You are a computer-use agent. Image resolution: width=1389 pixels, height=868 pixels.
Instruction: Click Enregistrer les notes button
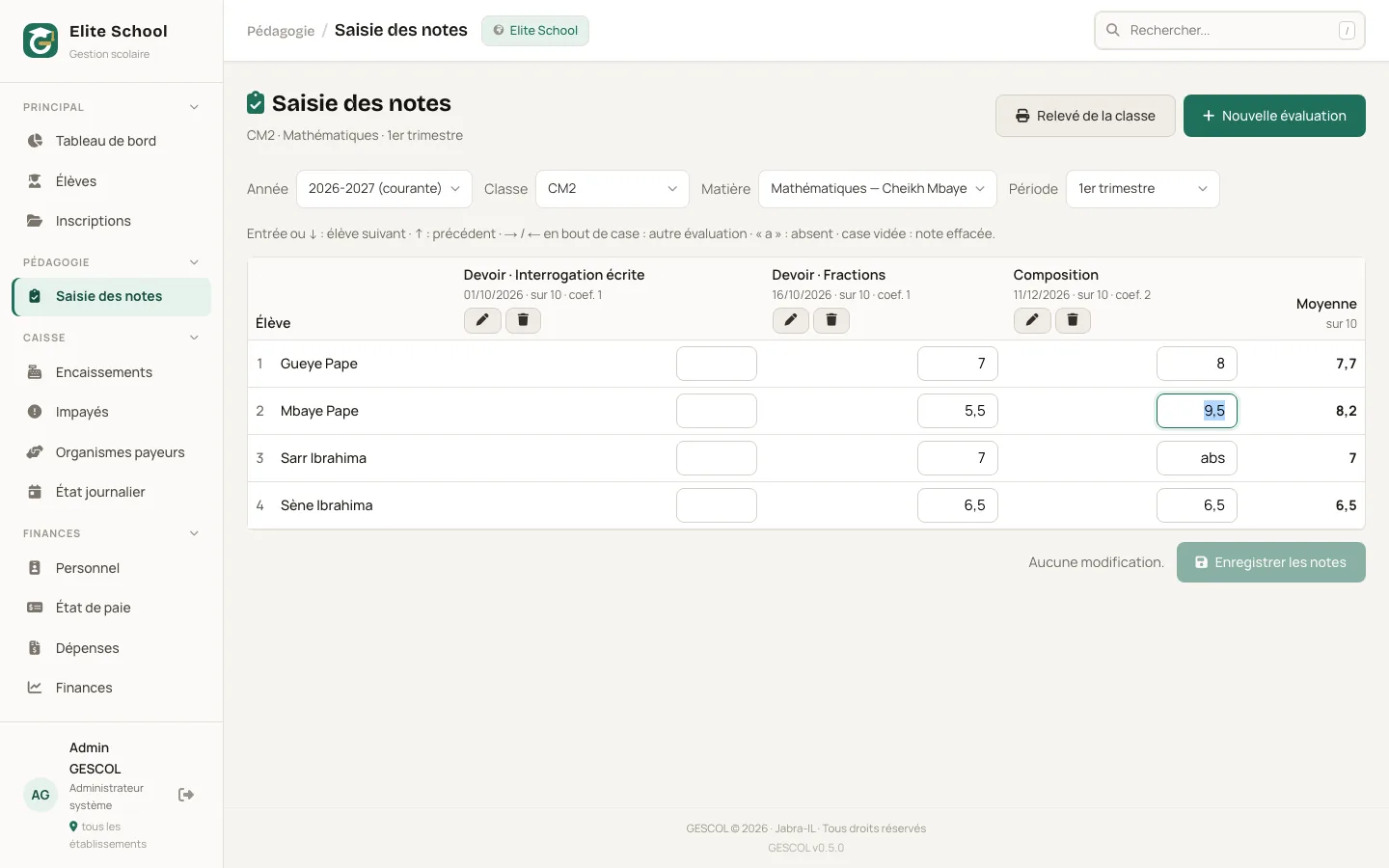tap(1271, 562)
